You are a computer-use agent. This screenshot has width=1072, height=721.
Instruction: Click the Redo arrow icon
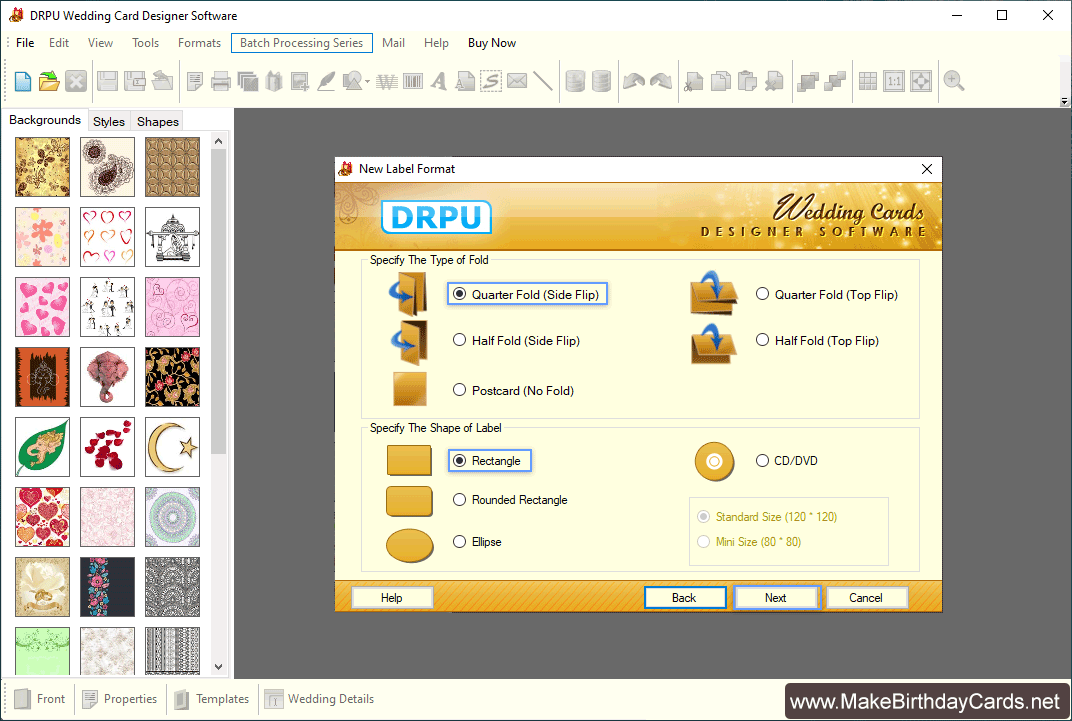click(x=660, y=81)
